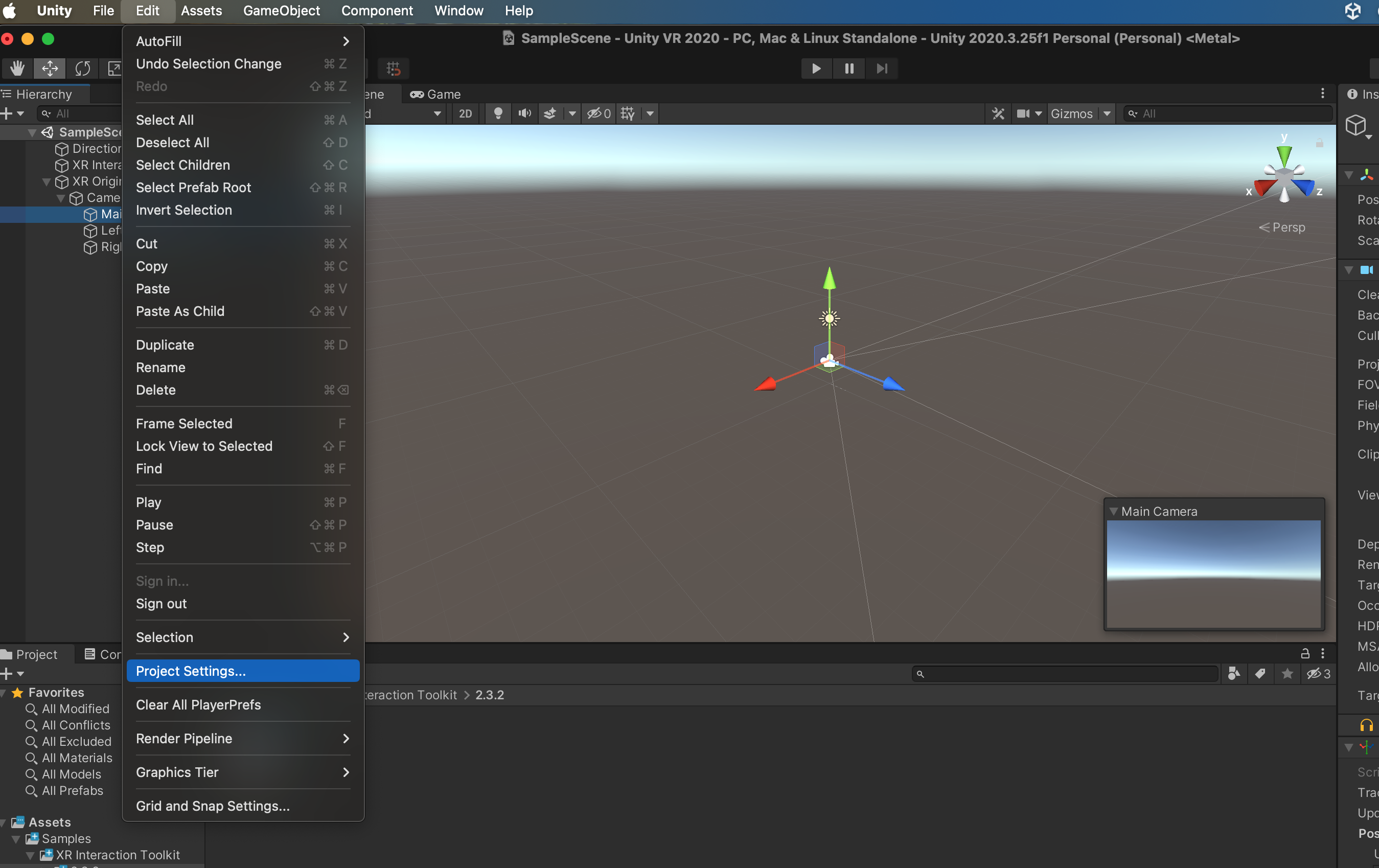Viewport: 1379px width, 868px height.
Task: Select the Hand tool in toolbar
Action: 17,68
